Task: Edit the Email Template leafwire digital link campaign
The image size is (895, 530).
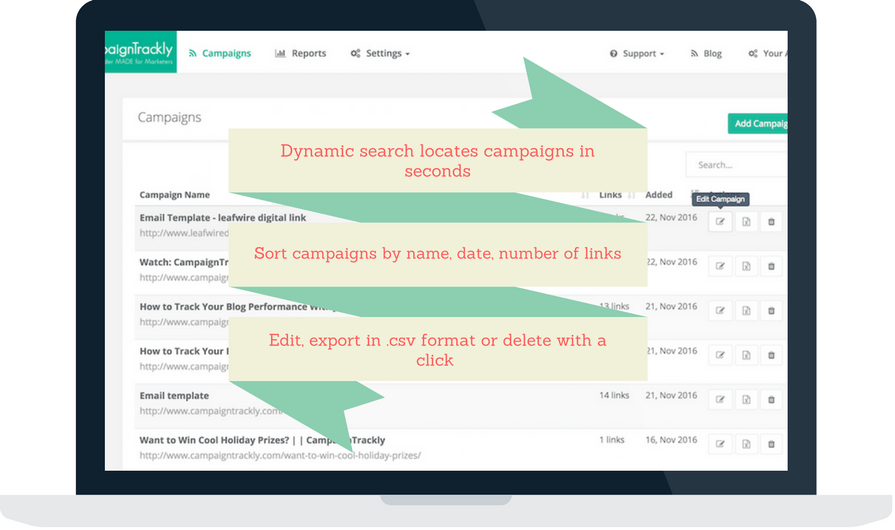Action: pos(720,222)
